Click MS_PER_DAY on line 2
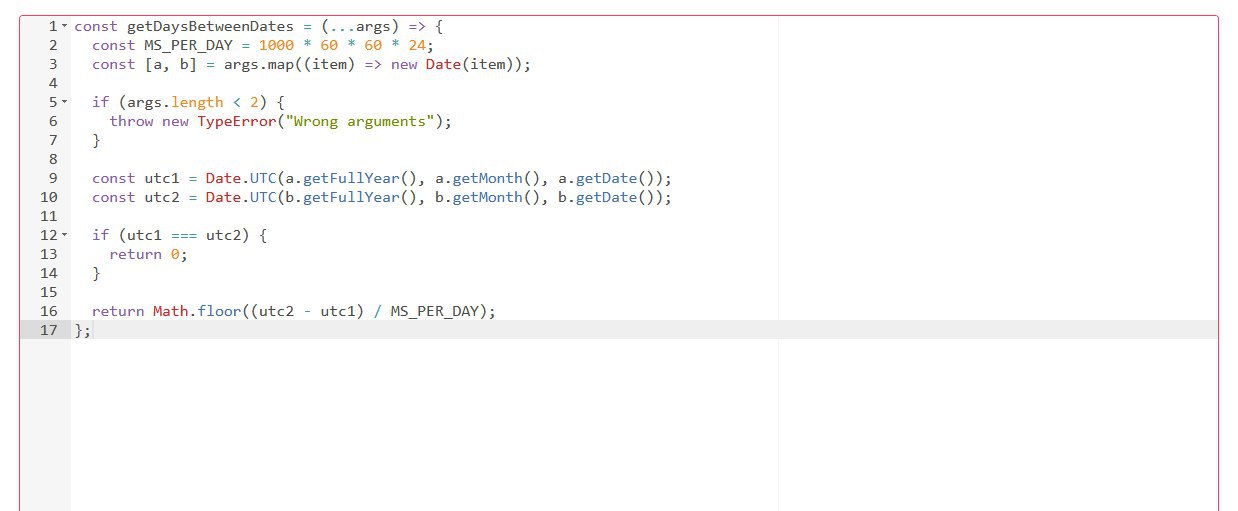Screen dimensions: 1238x511 [x=188, y=45]
